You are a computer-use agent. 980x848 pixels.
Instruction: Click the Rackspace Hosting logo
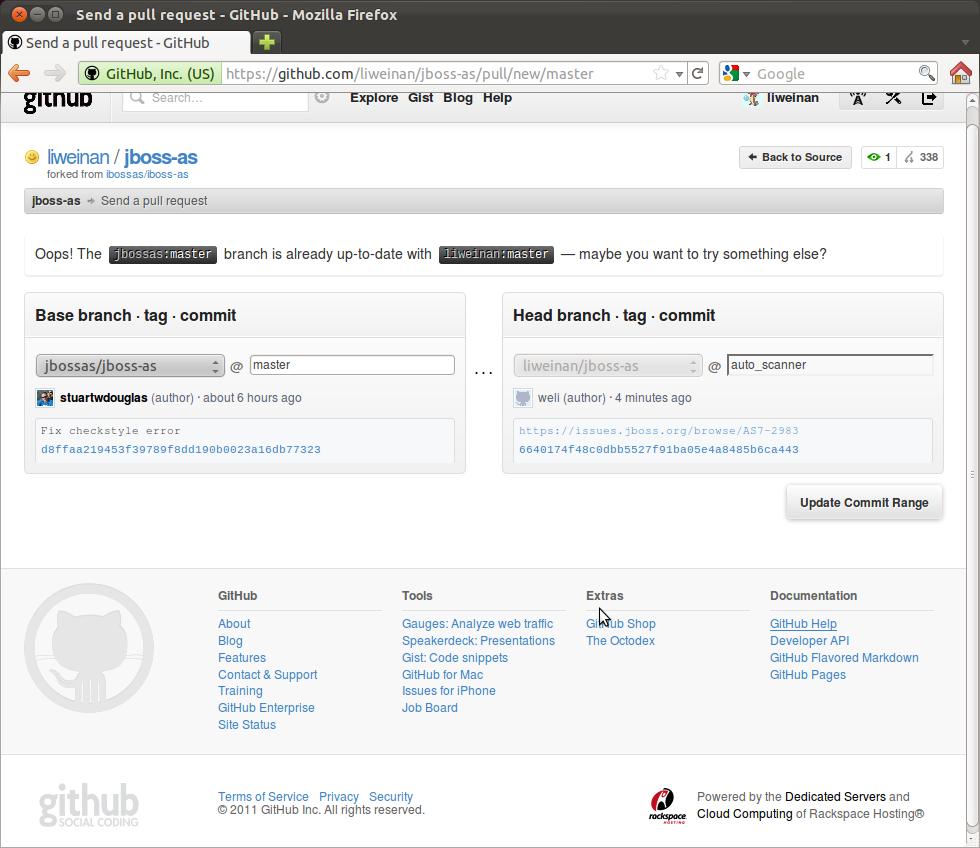(667, 806)
